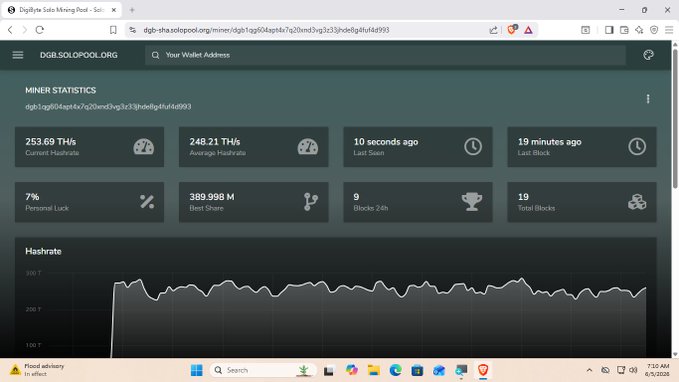The width and height of the screenshot is (679, 382).
Task: Click the search magnifier icon in wallet field
Action: [155, 55]
